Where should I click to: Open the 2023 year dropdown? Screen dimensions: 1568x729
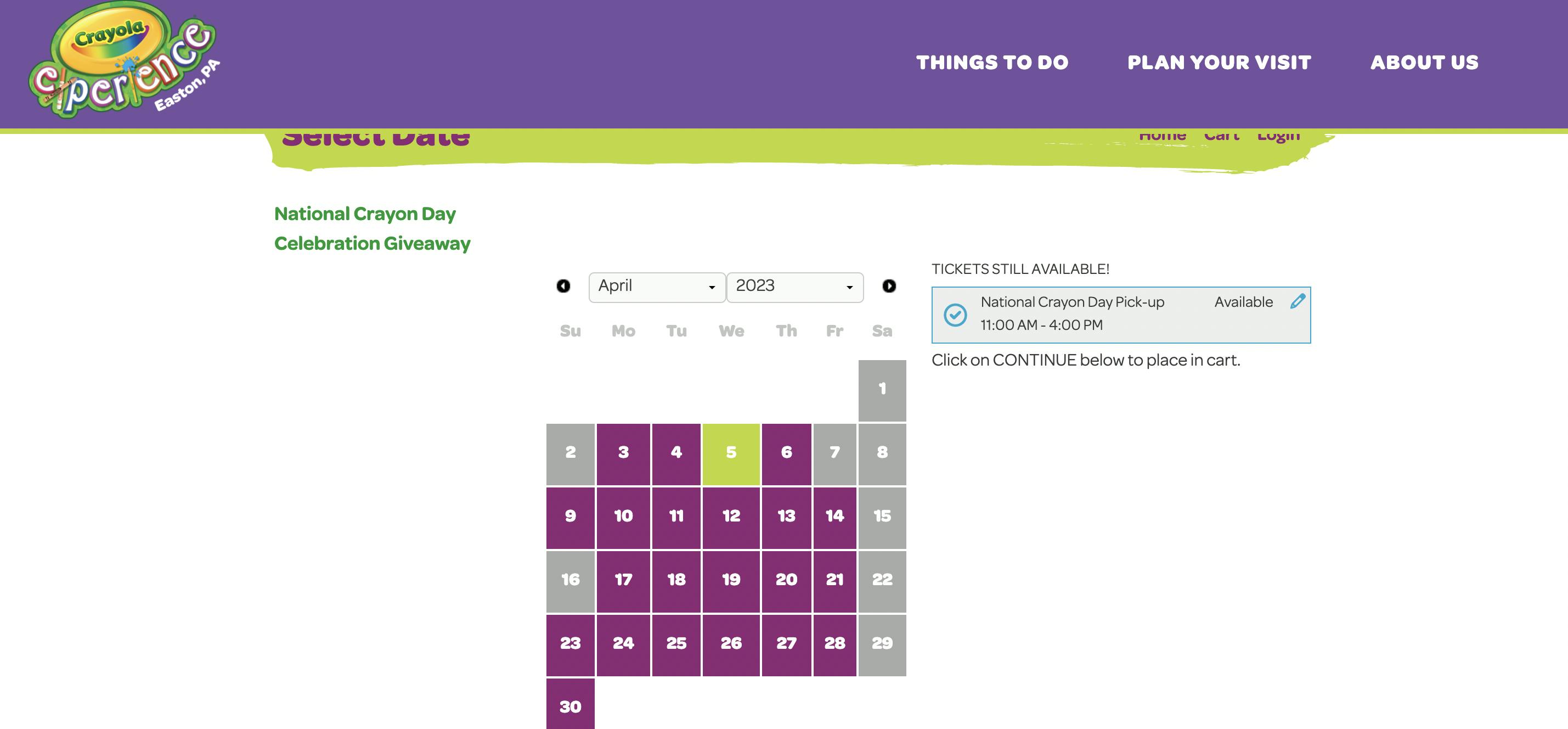click(x=794, y=287)
